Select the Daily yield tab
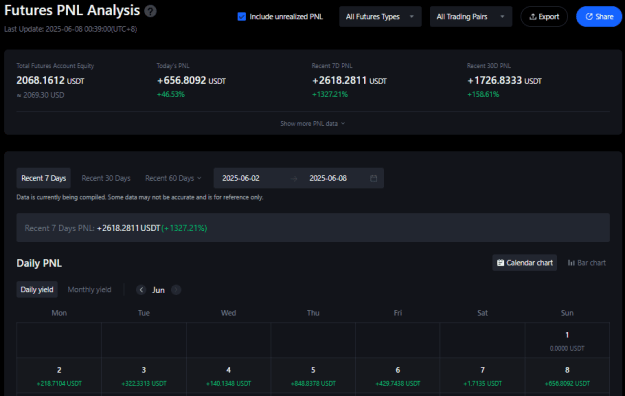This screenshot has width=625, height=396. (37, 290)
